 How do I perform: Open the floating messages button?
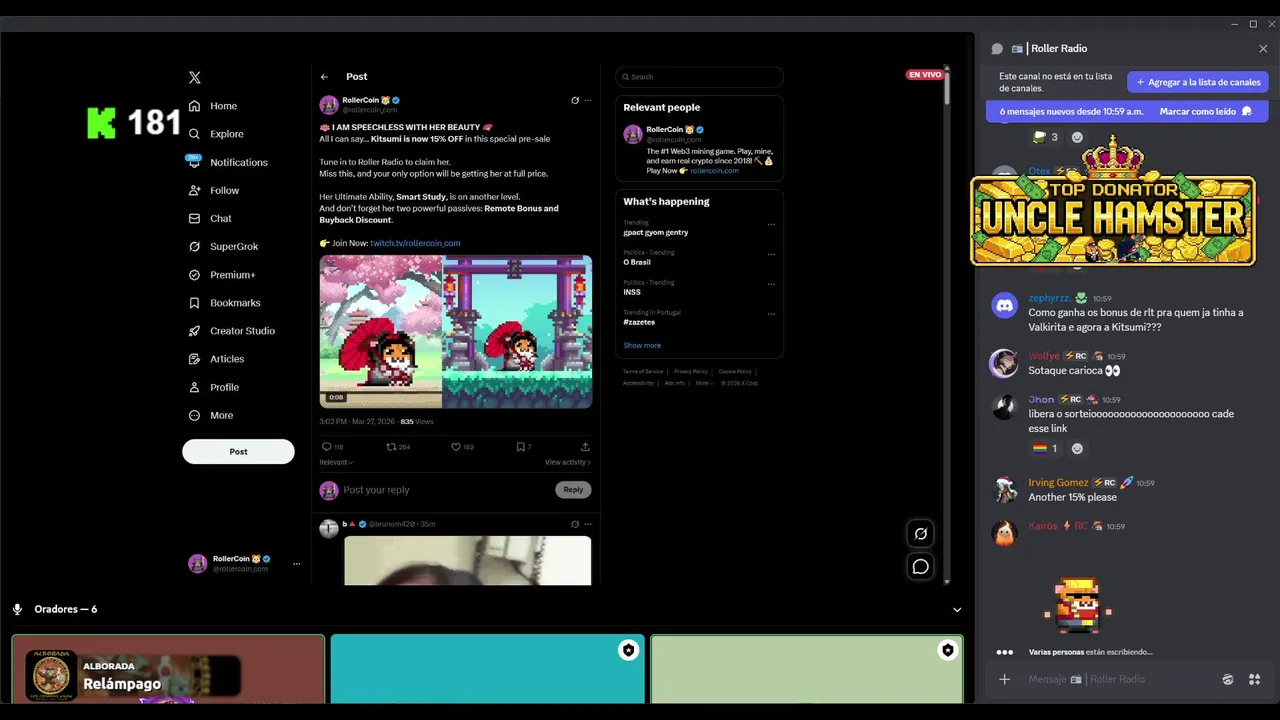(921, 567)
